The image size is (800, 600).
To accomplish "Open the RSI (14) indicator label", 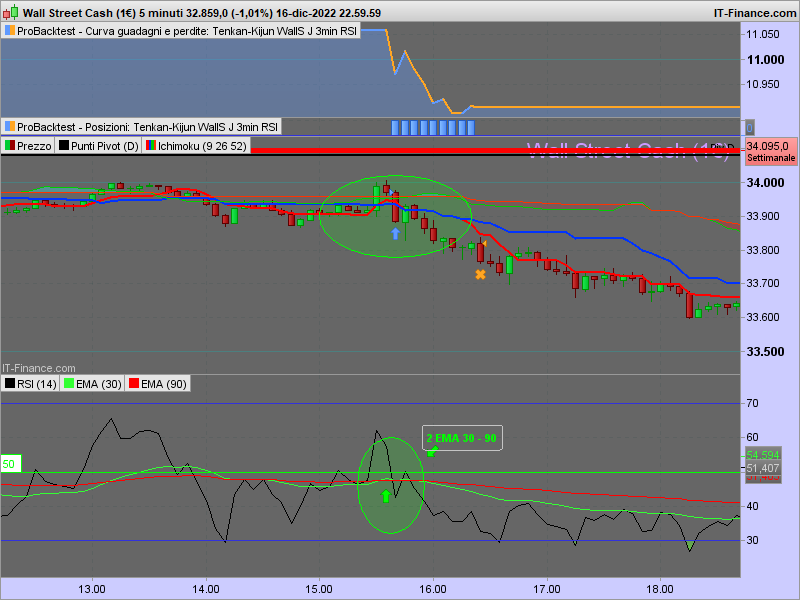I will [31, 384].
